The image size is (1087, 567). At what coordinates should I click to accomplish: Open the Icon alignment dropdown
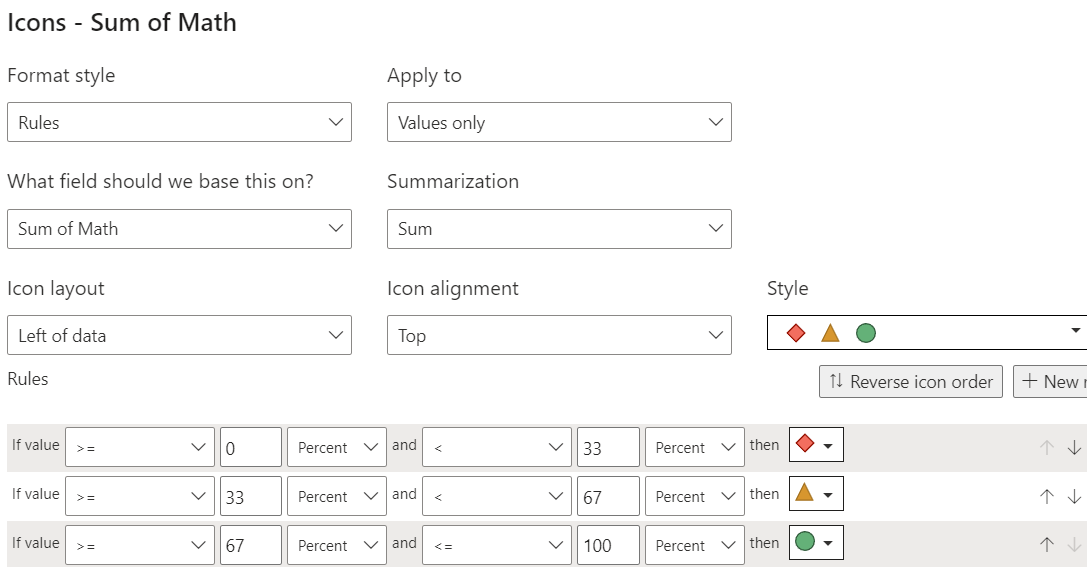pos(559,335)
